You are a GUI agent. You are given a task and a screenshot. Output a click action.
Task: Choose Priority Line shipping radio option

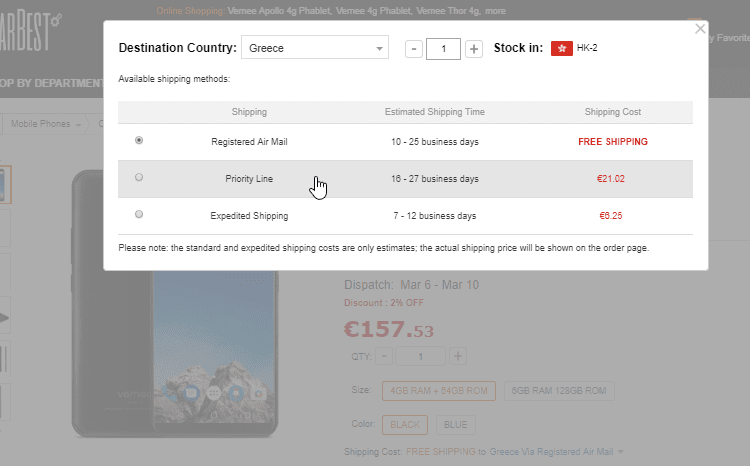point(139,178)
